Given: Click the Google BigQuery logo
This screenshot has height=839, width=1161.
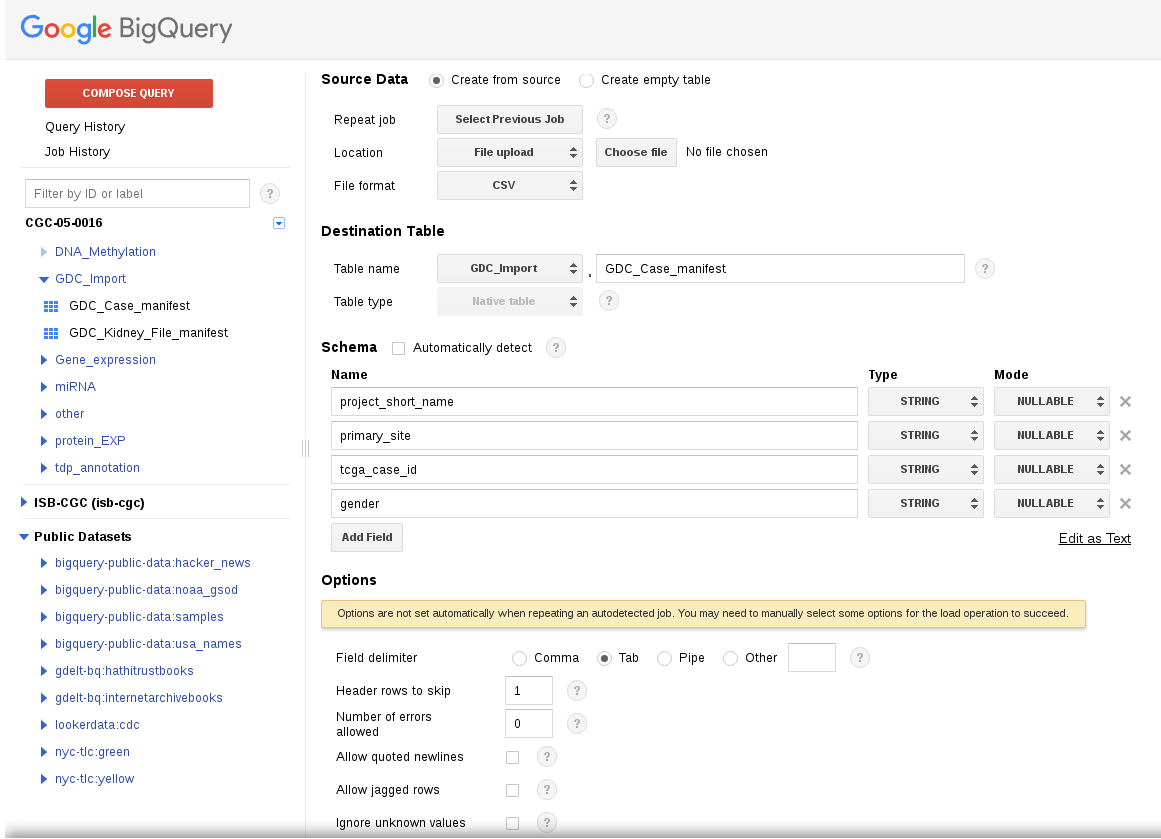Looking at the screenshot, I should 126,29.
